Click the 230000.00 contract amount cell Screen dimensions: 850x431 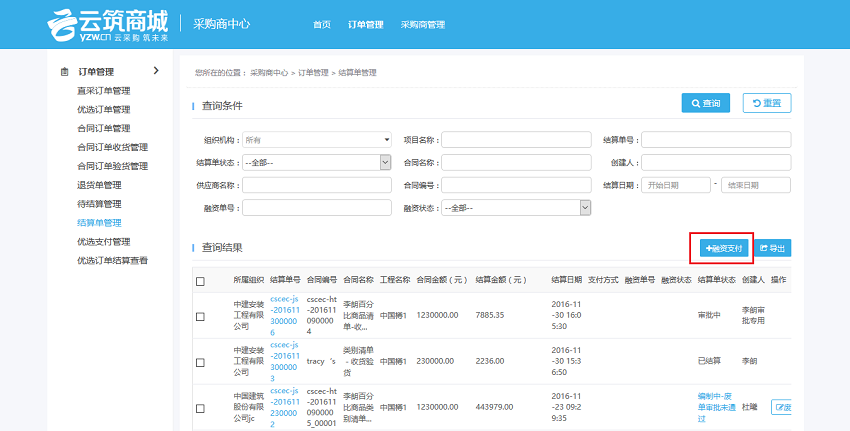coord(437,361)
